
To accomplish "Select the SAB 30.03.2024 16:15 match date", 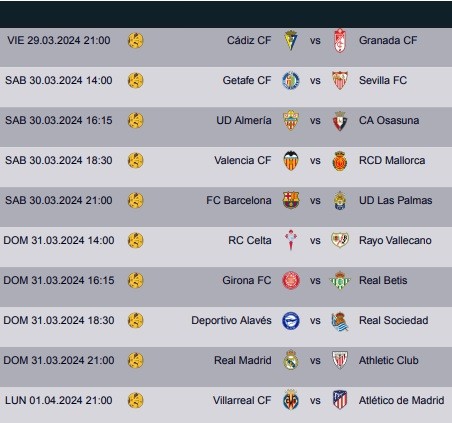I will point(59,120).
